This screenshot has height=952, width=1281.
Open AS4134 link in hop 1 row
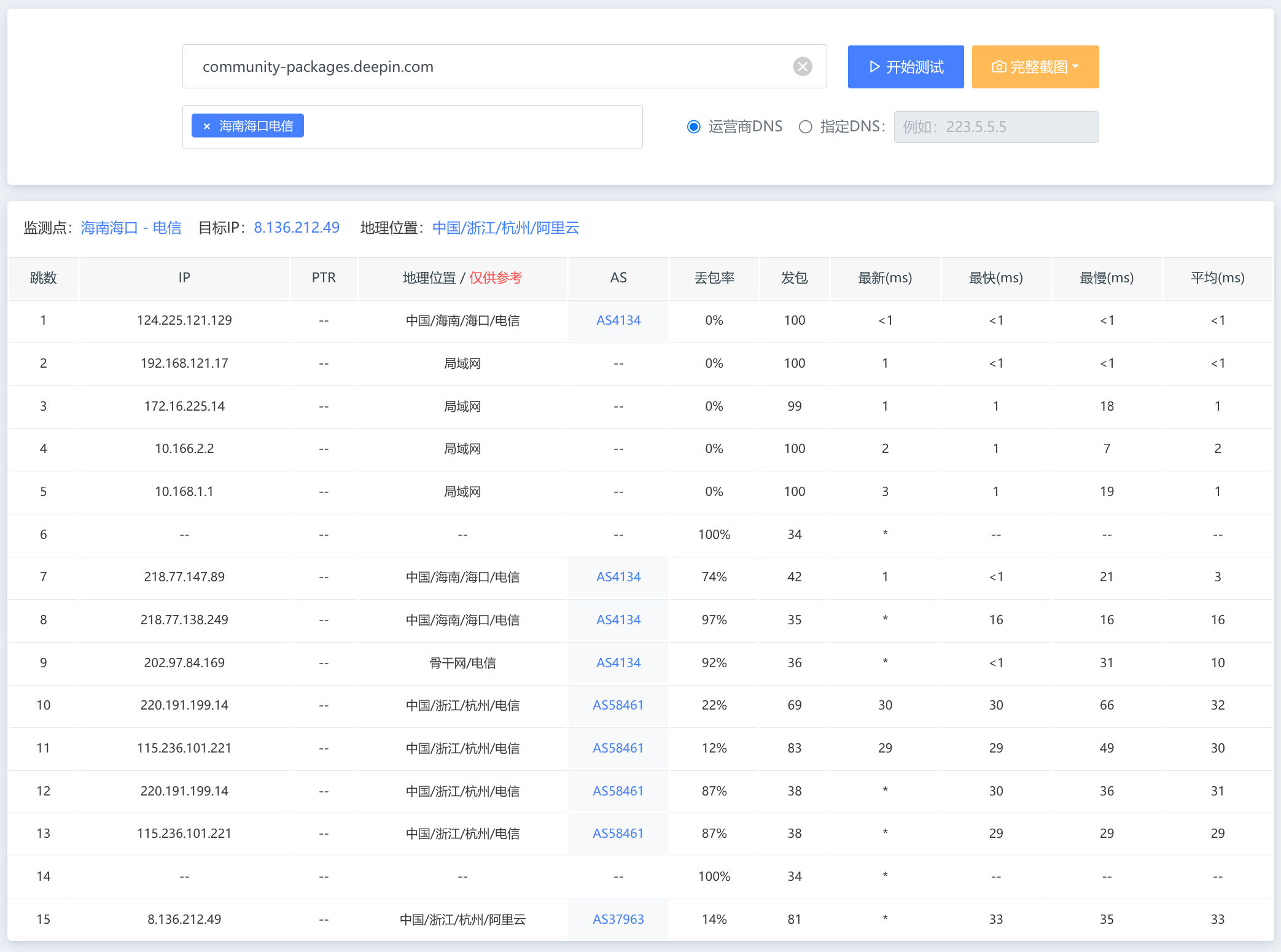point(618,320)
